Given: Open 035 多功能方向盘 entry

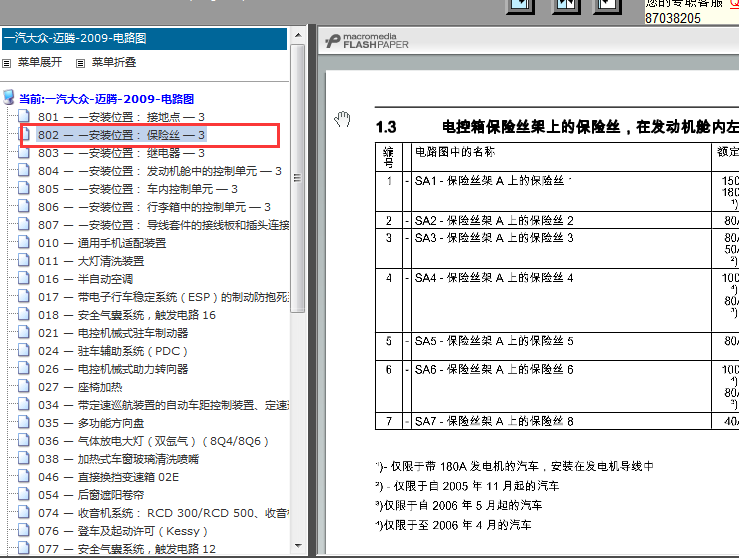Looking at the screenshot, I should [91, 423].
